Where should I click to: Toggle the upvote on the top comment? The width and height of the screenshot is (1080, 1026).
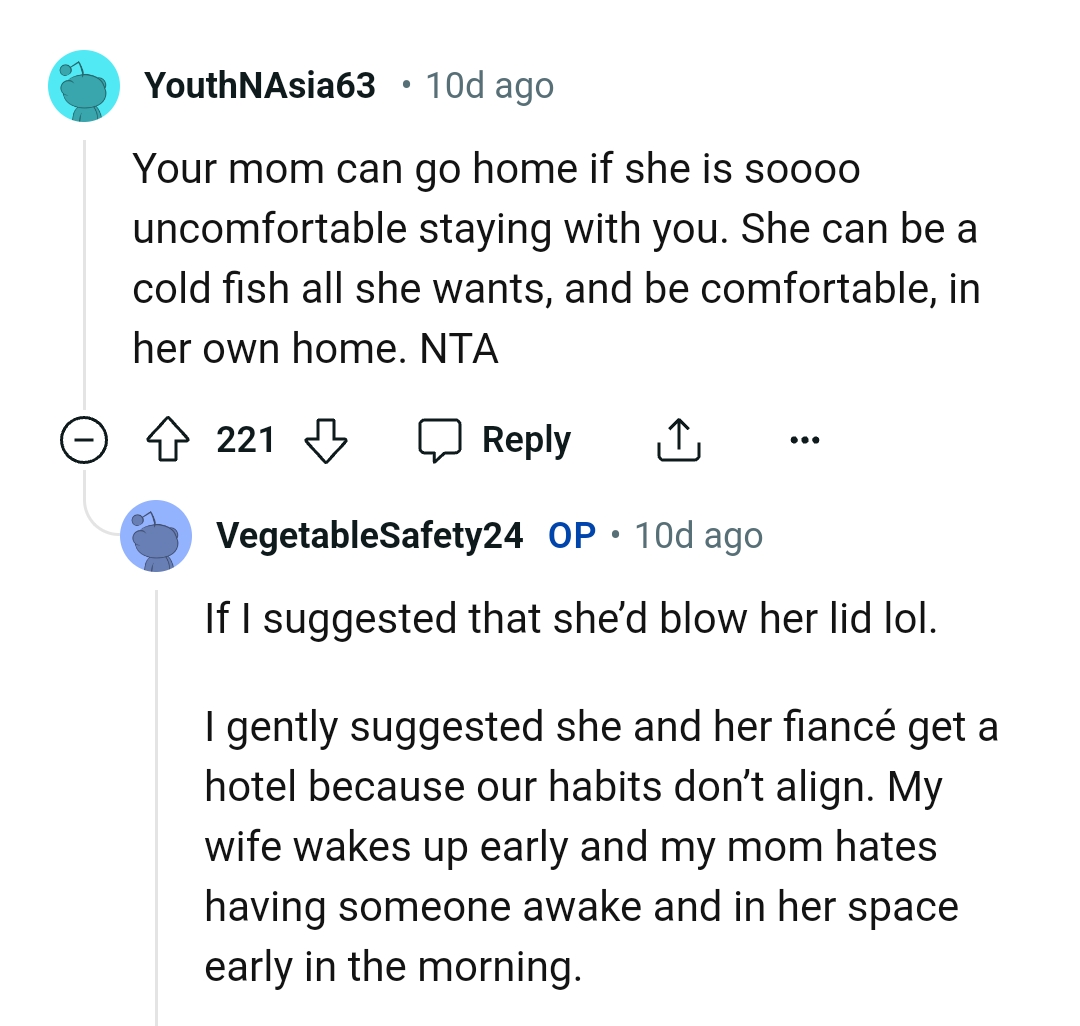pos(172,439)
